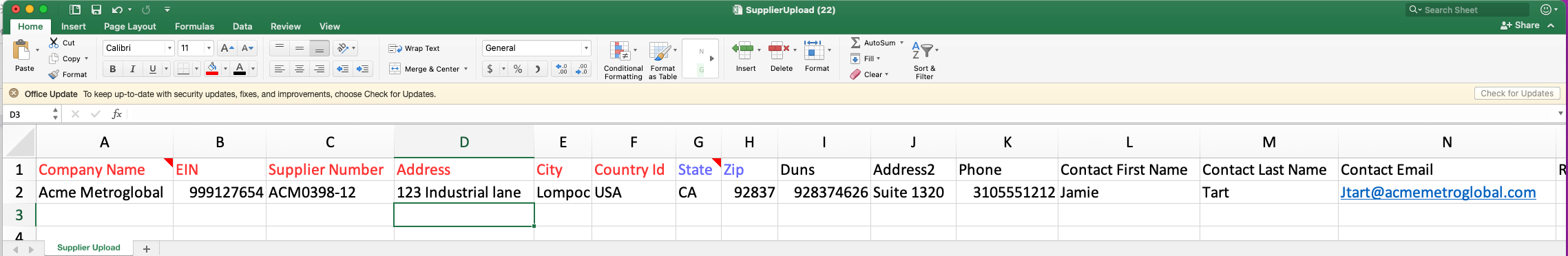Expand the cell styles gallery arrow

point(712,58)
